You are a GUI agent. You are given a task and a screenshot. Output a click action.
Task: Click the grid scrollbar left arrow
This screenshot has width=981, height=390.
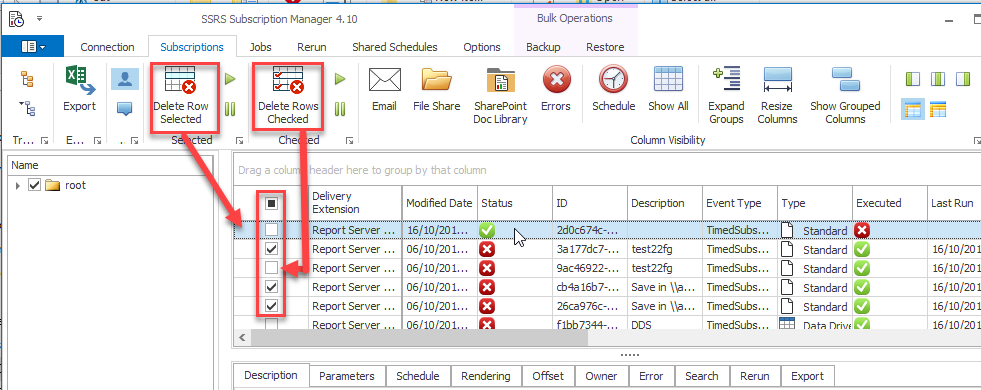click(x=241, y=339)
